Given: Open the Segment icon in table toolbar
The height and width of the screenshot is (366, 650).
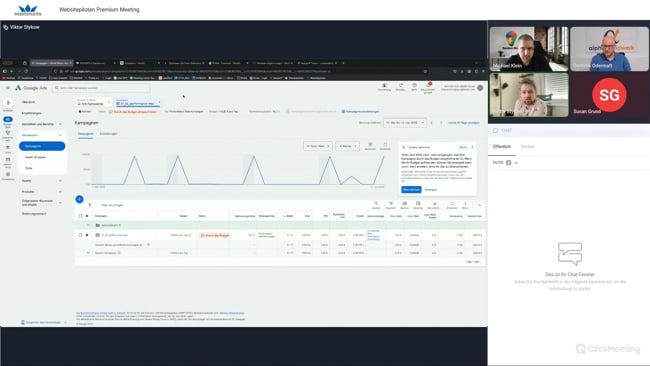Looking at the screenshot, I should (x=390, y=204).
